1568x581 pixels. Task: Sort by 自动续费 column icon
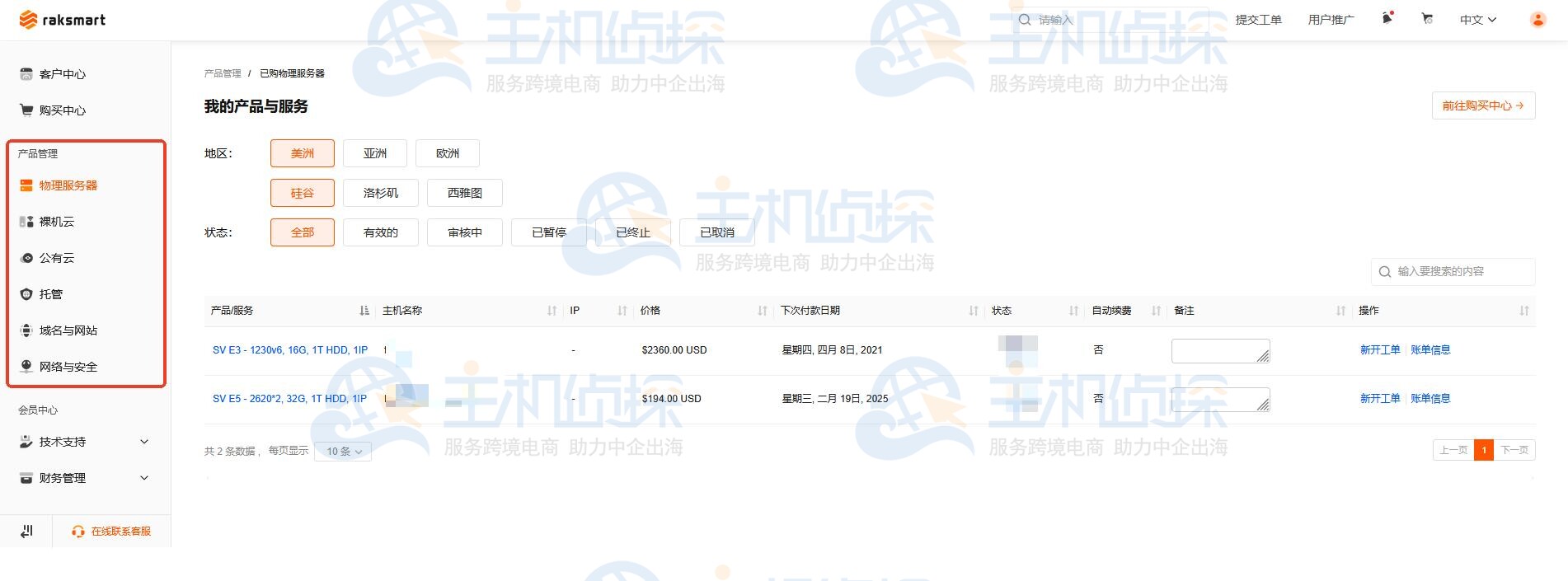[x=1156, y=311]
